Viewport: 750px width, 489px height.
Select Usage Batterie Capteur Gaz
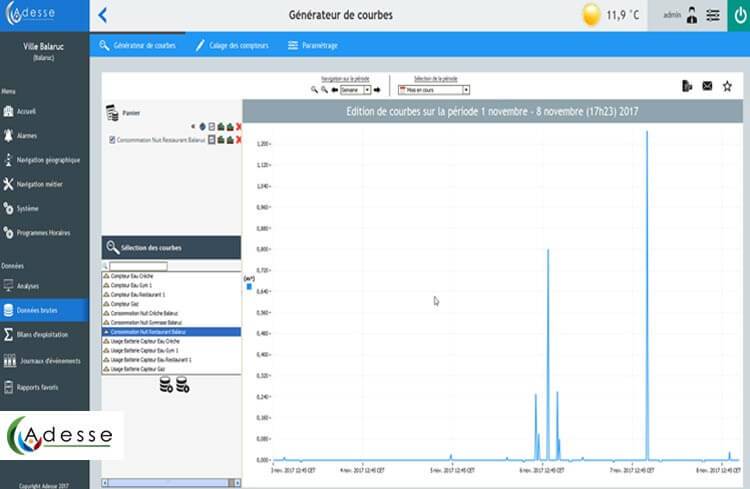point(171,369)
